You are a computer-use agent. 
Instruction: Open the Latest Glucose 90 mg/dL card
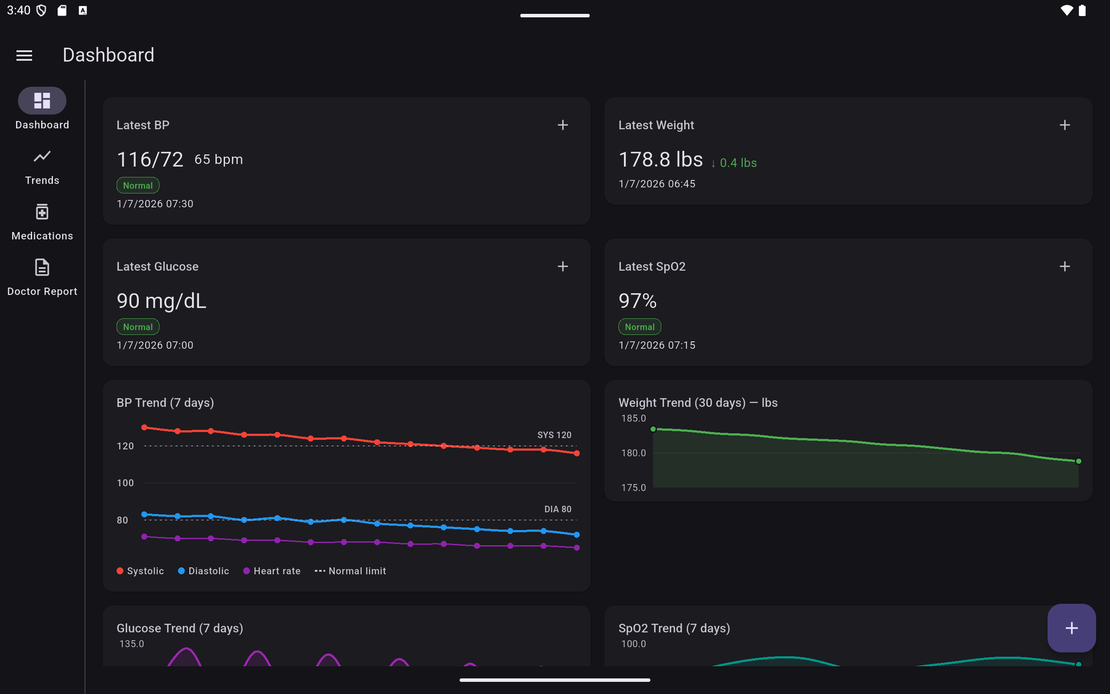346,302
